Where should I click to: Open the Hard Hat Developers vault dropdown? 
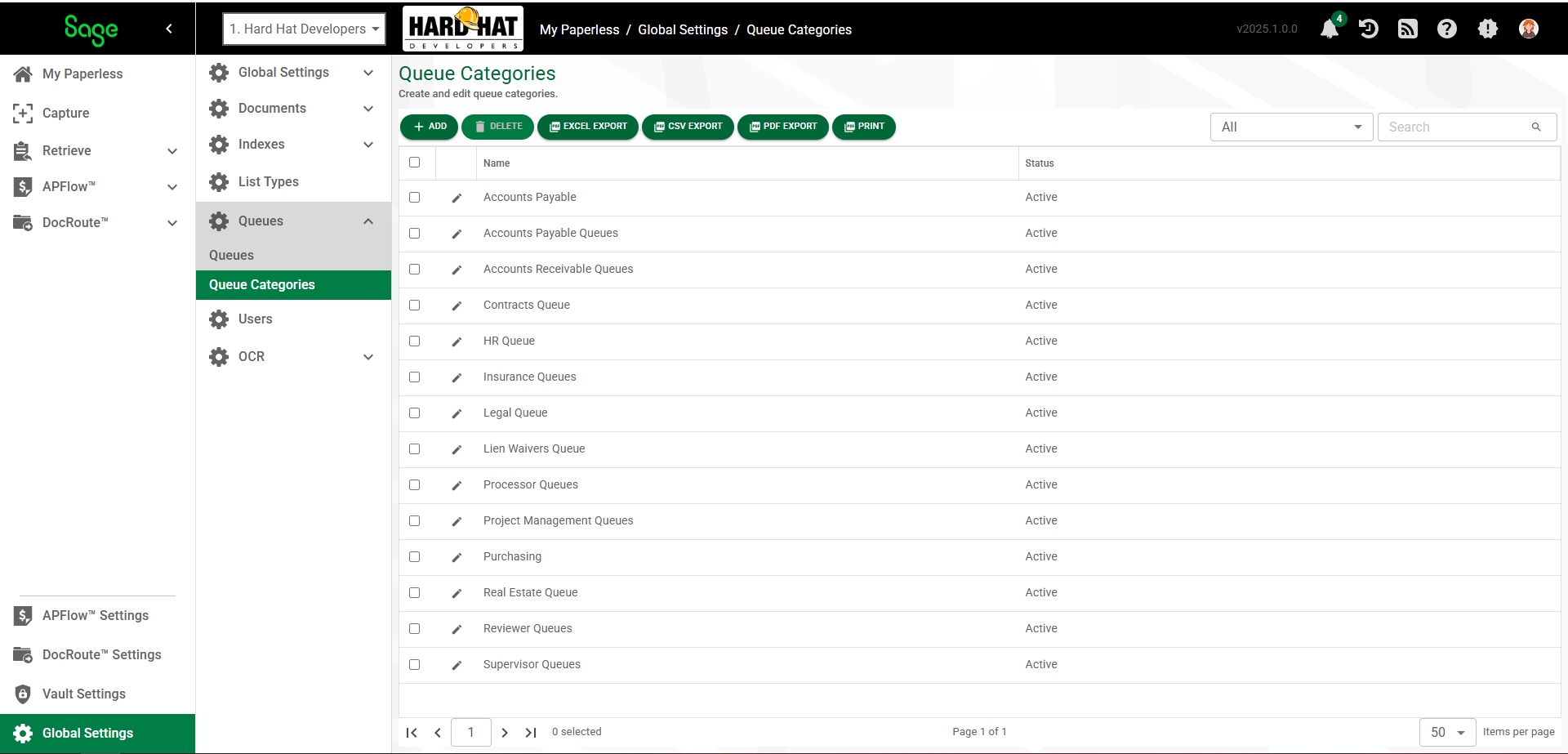tap(304, 29)
